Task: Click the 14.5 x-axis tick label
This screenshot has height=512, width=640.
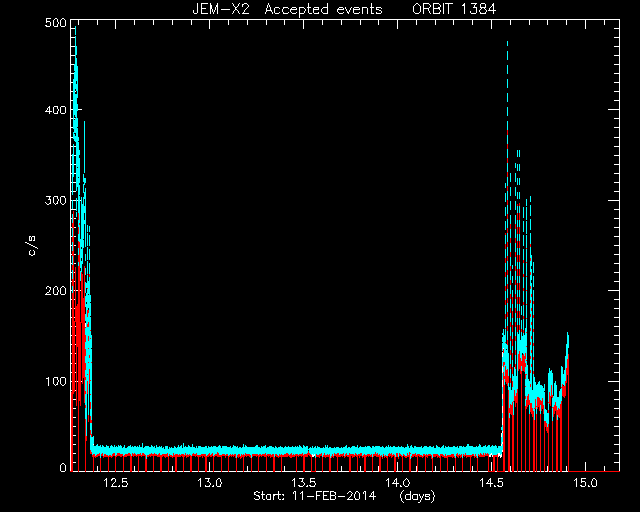Action: 491,483
